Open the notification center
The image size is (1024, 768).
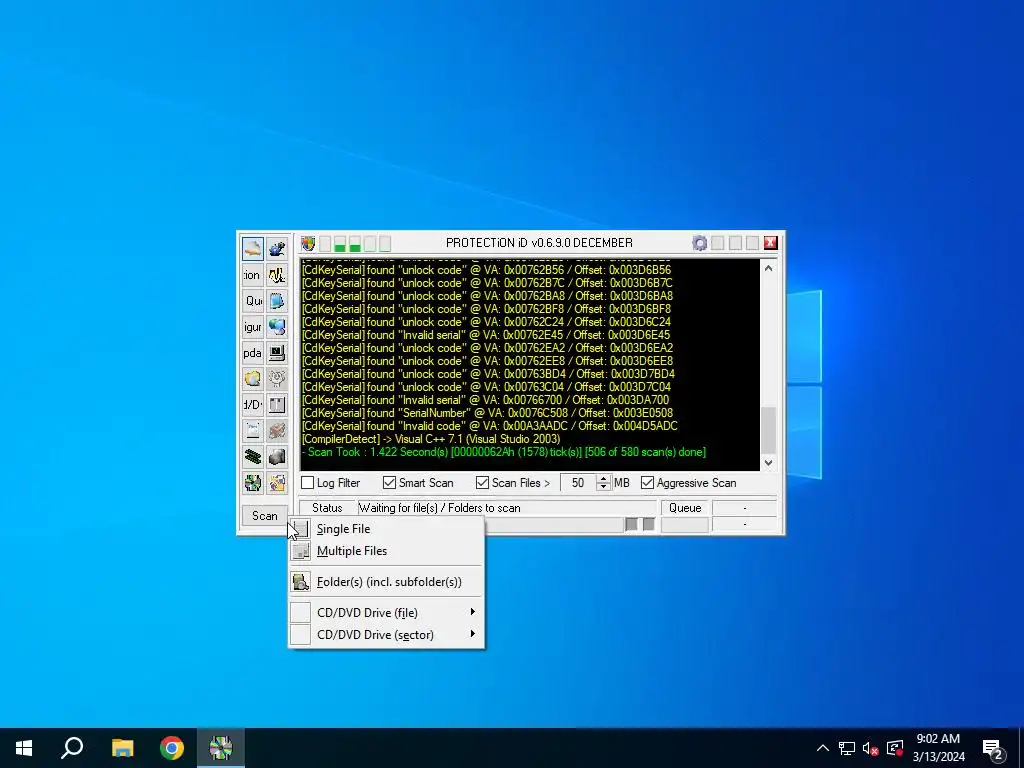(993, 748)
